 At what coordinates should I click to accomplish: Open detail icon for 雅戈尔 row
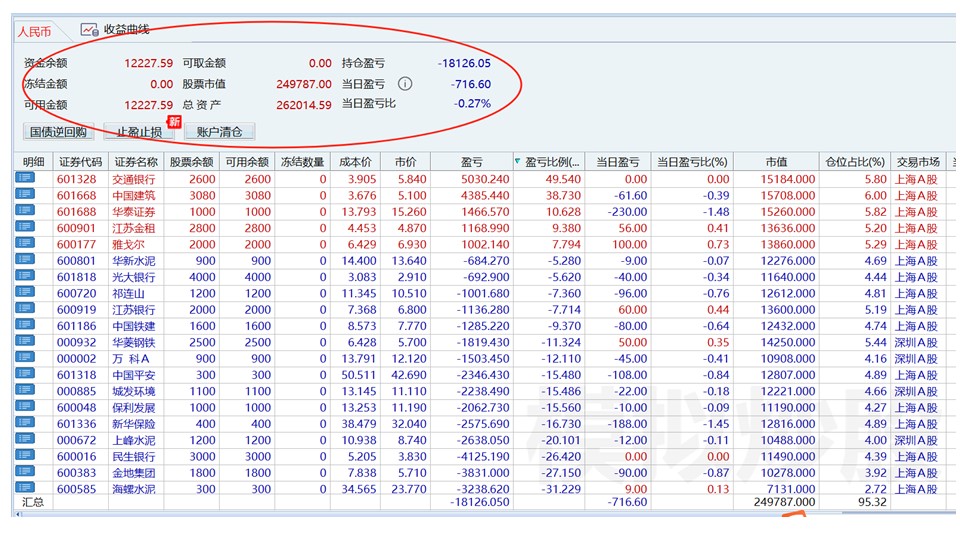point(25,244)
